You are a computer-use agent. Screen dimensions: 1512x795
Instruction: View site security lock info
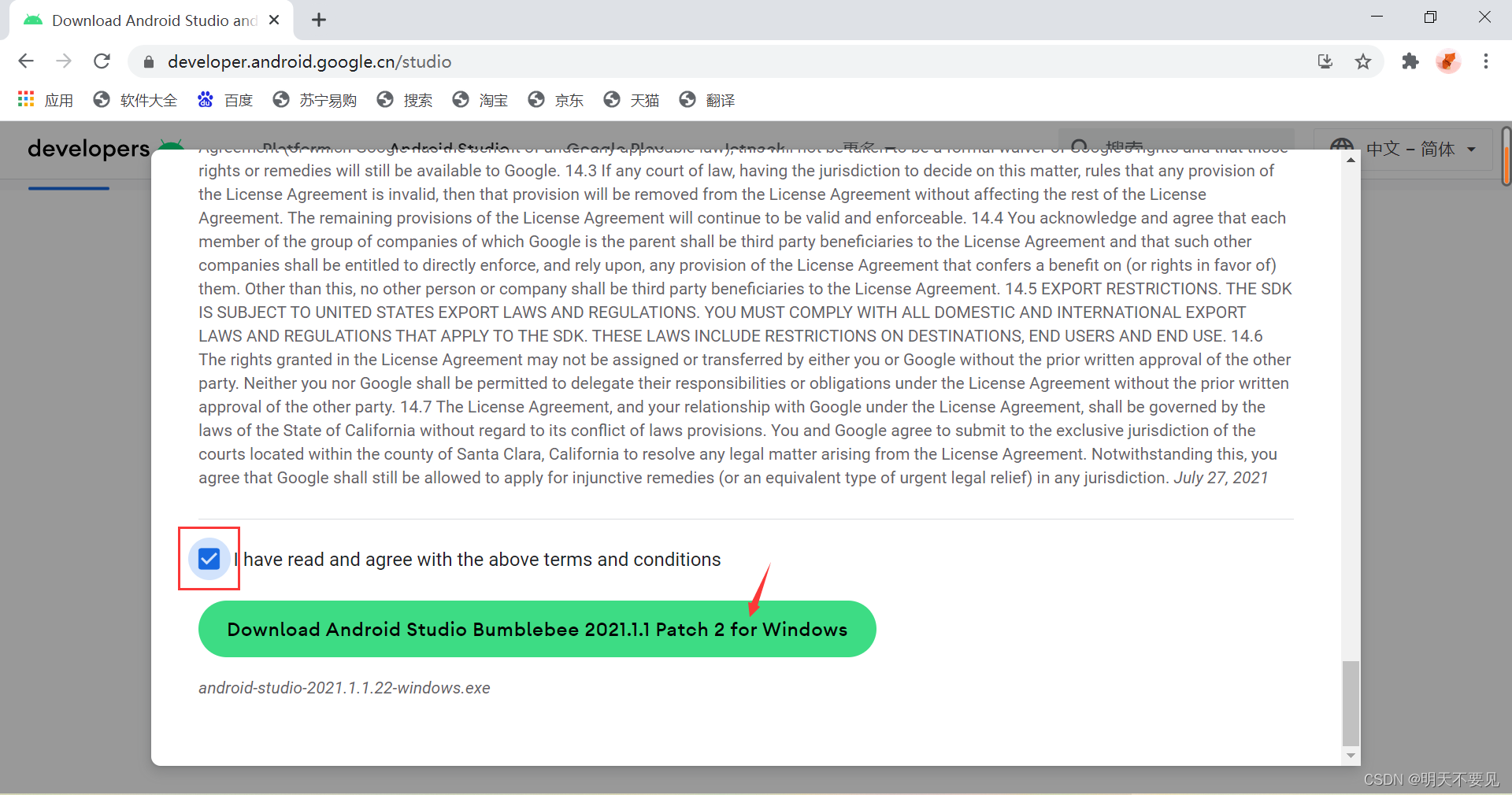(149, 61)
